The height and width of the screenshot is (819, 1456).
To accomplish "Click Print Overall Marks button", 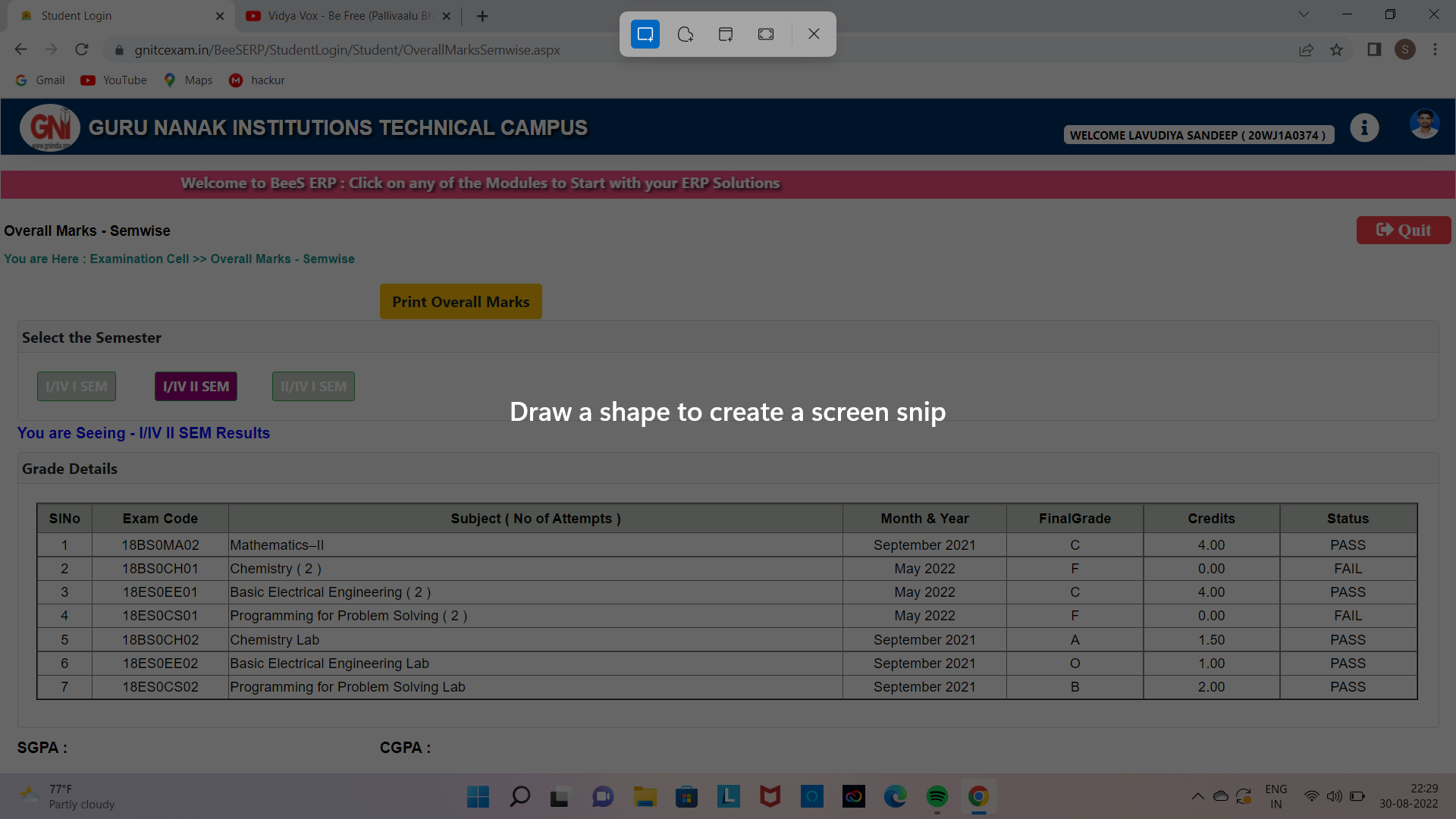I will click(461, 302).
